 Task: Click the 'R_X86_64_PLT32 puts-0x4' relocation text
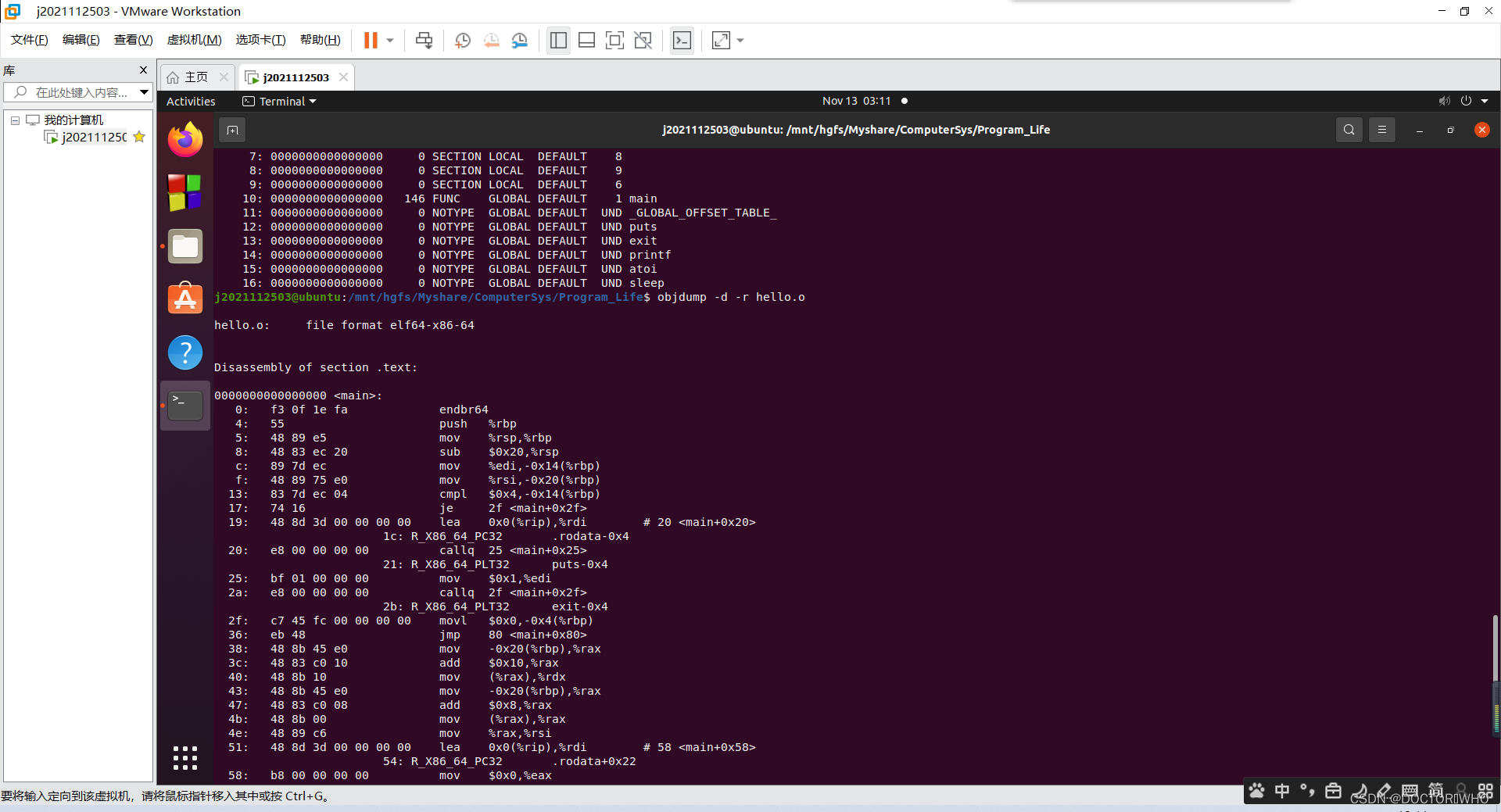(509, 564)
